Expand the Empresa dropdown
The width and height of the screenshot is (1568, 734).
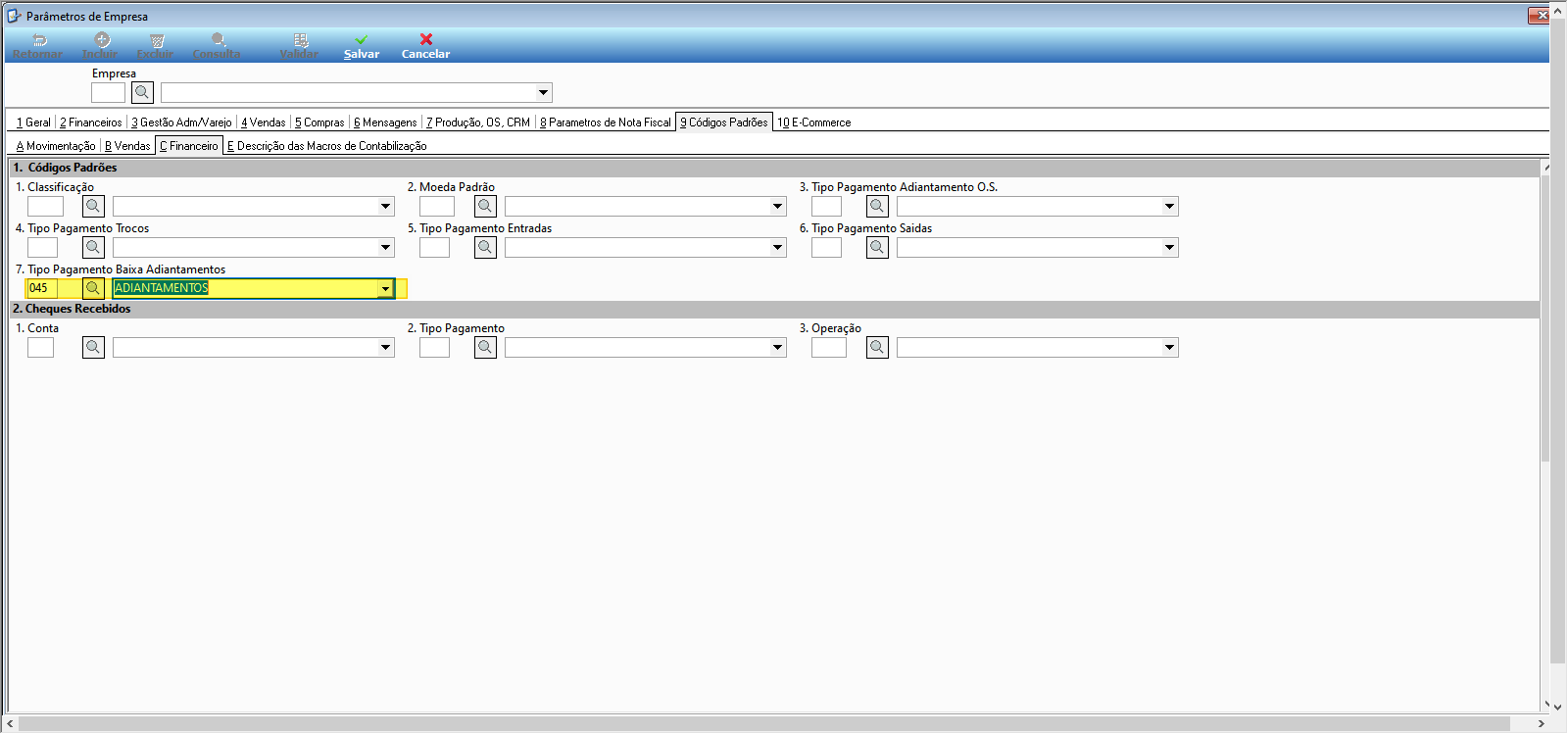point(543,92)
